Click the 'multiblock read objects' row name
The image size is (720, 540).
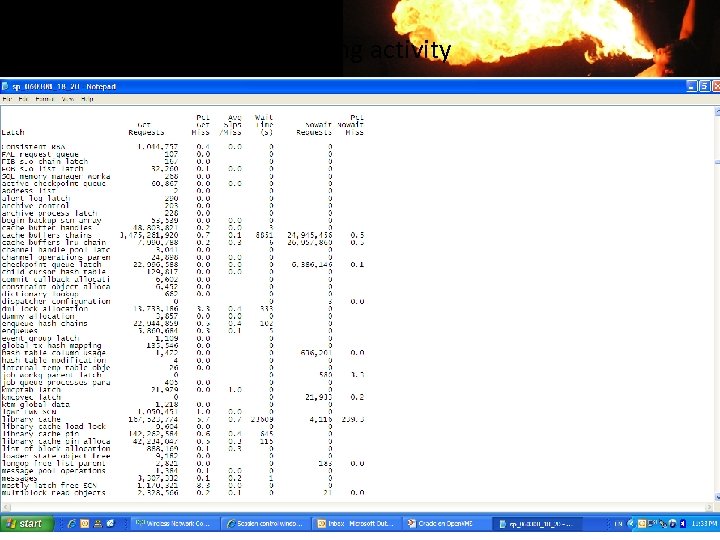click(x=54, y=493)
